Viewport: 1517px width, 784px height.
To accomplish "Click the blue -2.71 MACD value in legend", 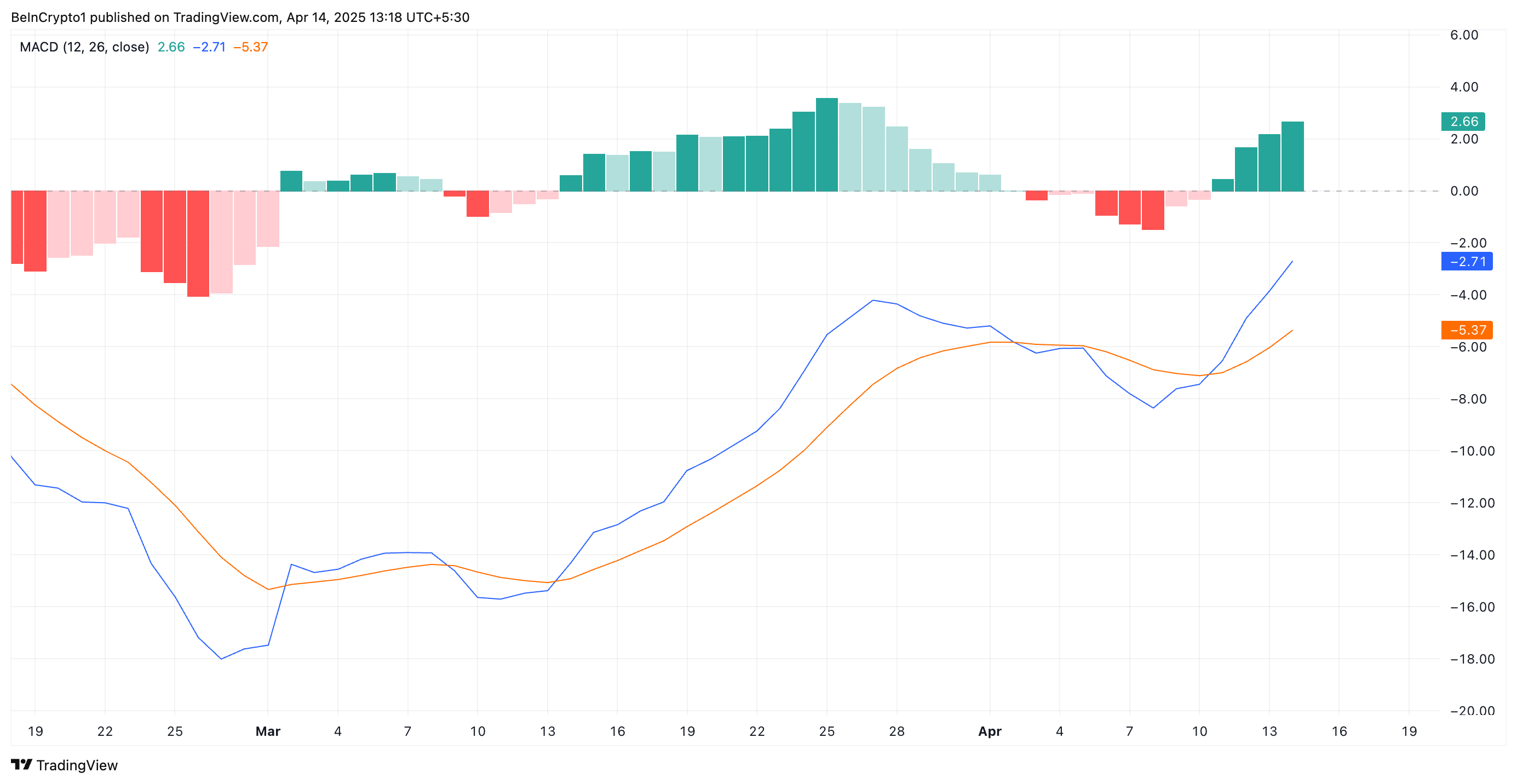I will coord(209,47).
